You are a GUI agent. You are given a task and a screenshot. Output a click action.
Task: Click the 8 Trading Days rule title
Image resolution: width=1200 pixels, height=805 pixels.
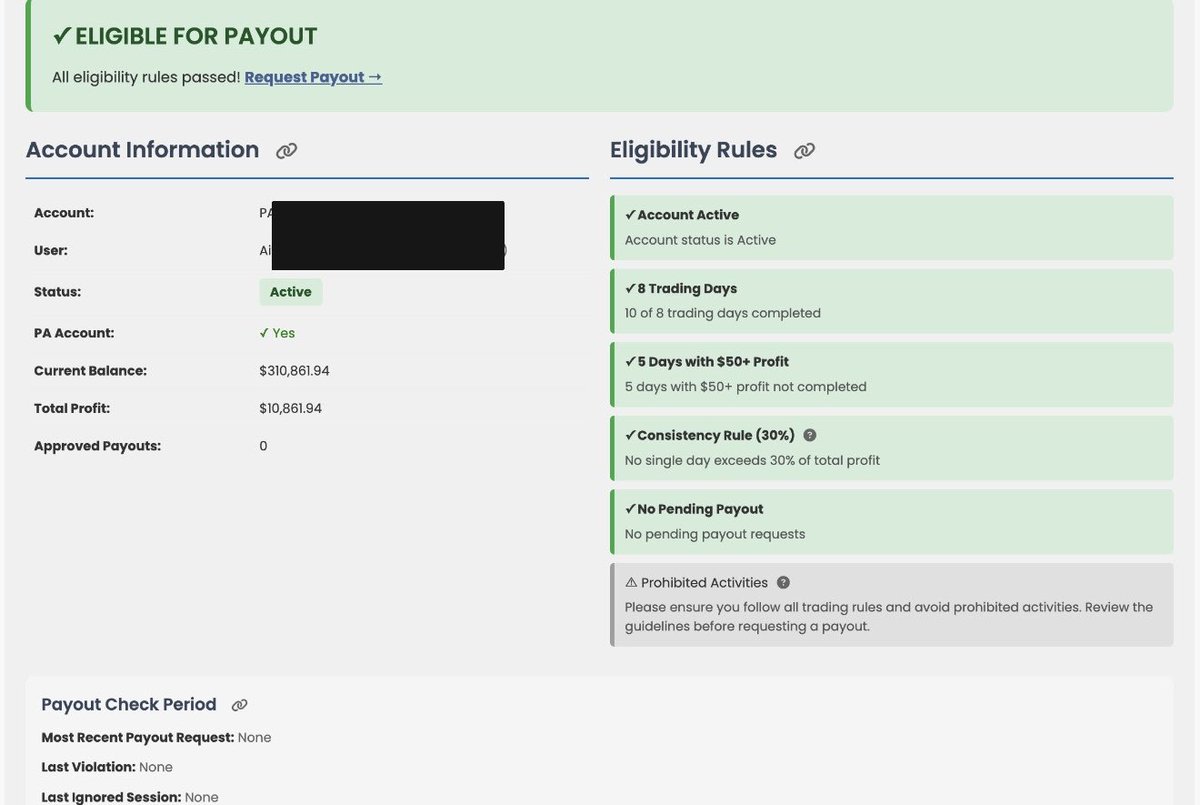point(681,288)
